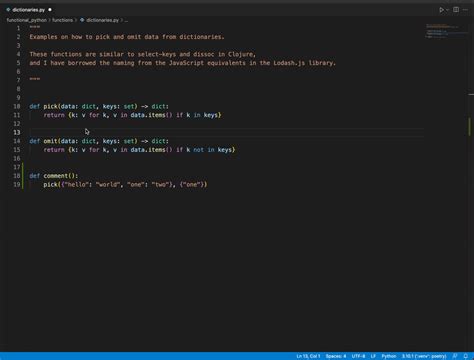474x360 pixels.
Task: Select UTF-8 encoding in status bar
Action: click(x=358, y=356)
